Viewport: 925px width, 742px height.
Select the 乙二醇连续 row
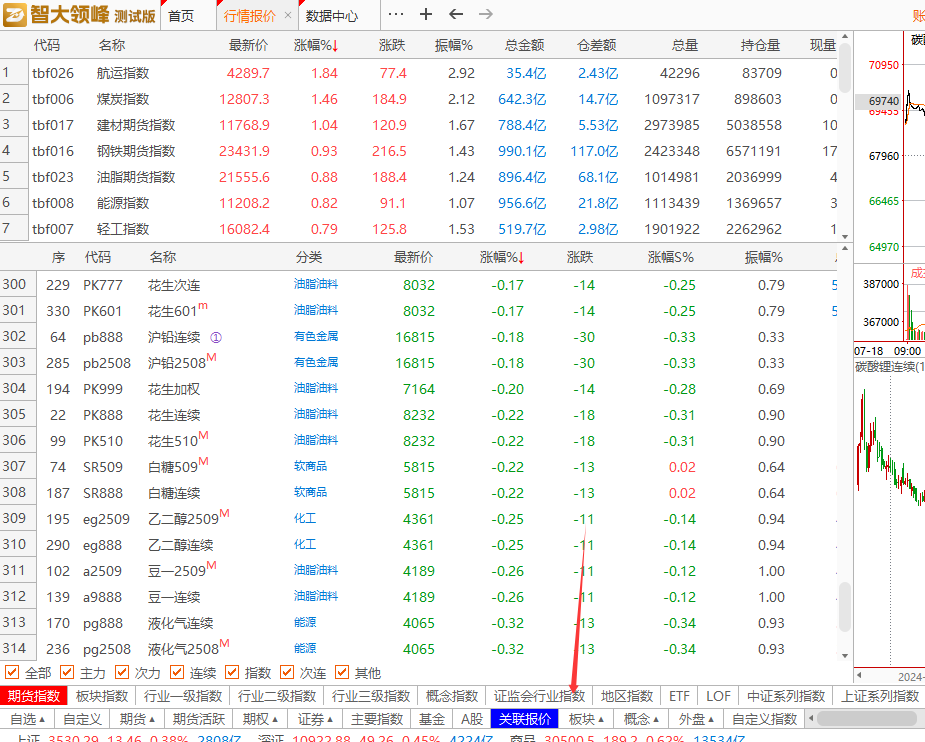418,545
